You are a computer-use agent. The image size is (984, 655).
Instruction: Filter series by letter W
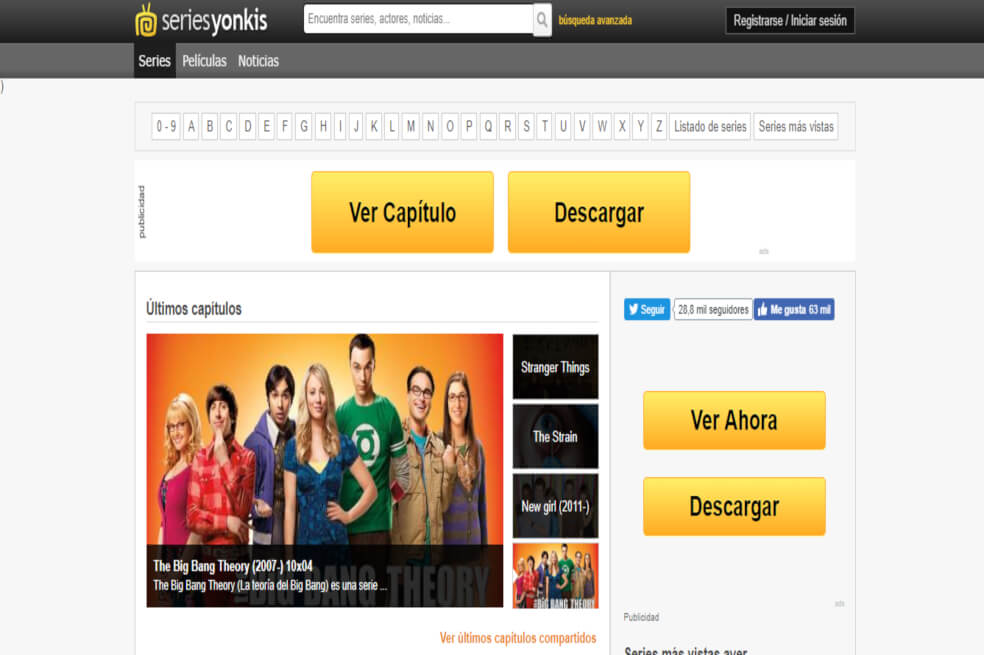(x=602, y=127)
